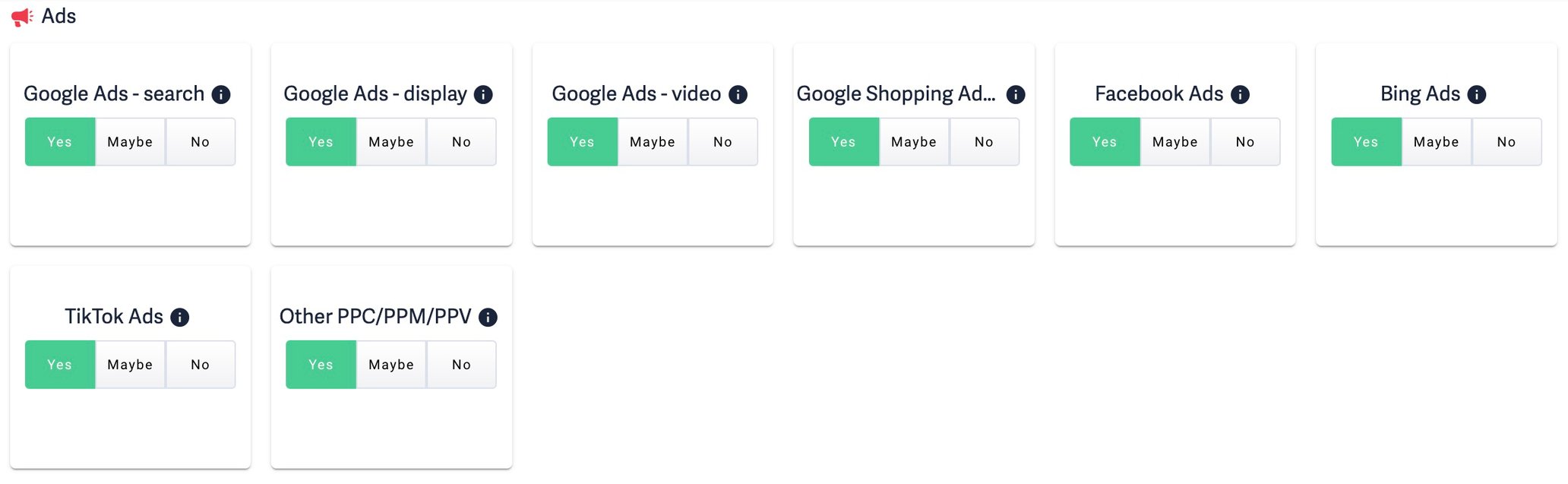
Task: Click the Bing Ads info icon
Action: click(1476, 94)
